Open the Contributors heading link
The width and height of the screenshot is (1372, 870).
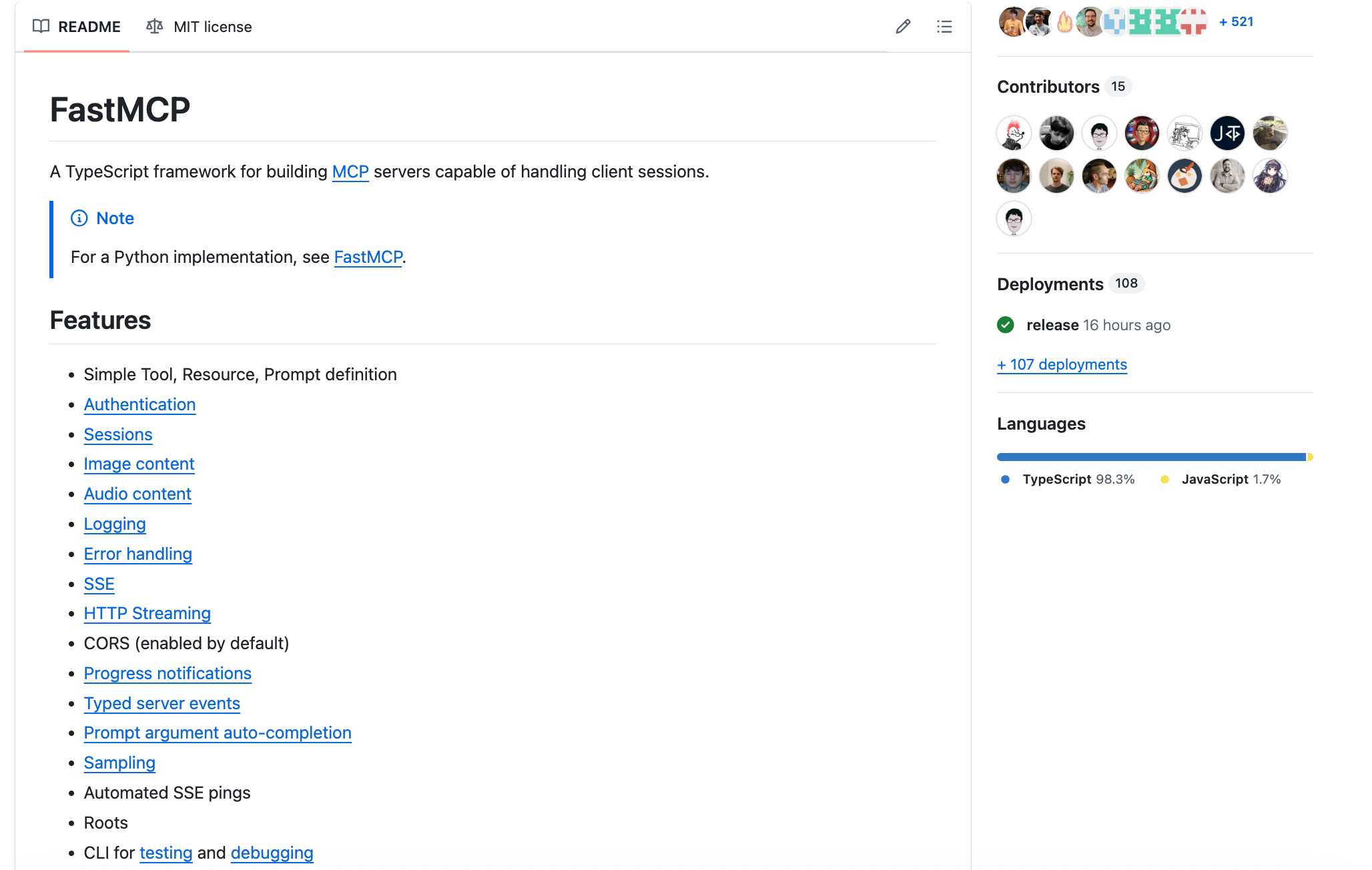[1048, 87]
